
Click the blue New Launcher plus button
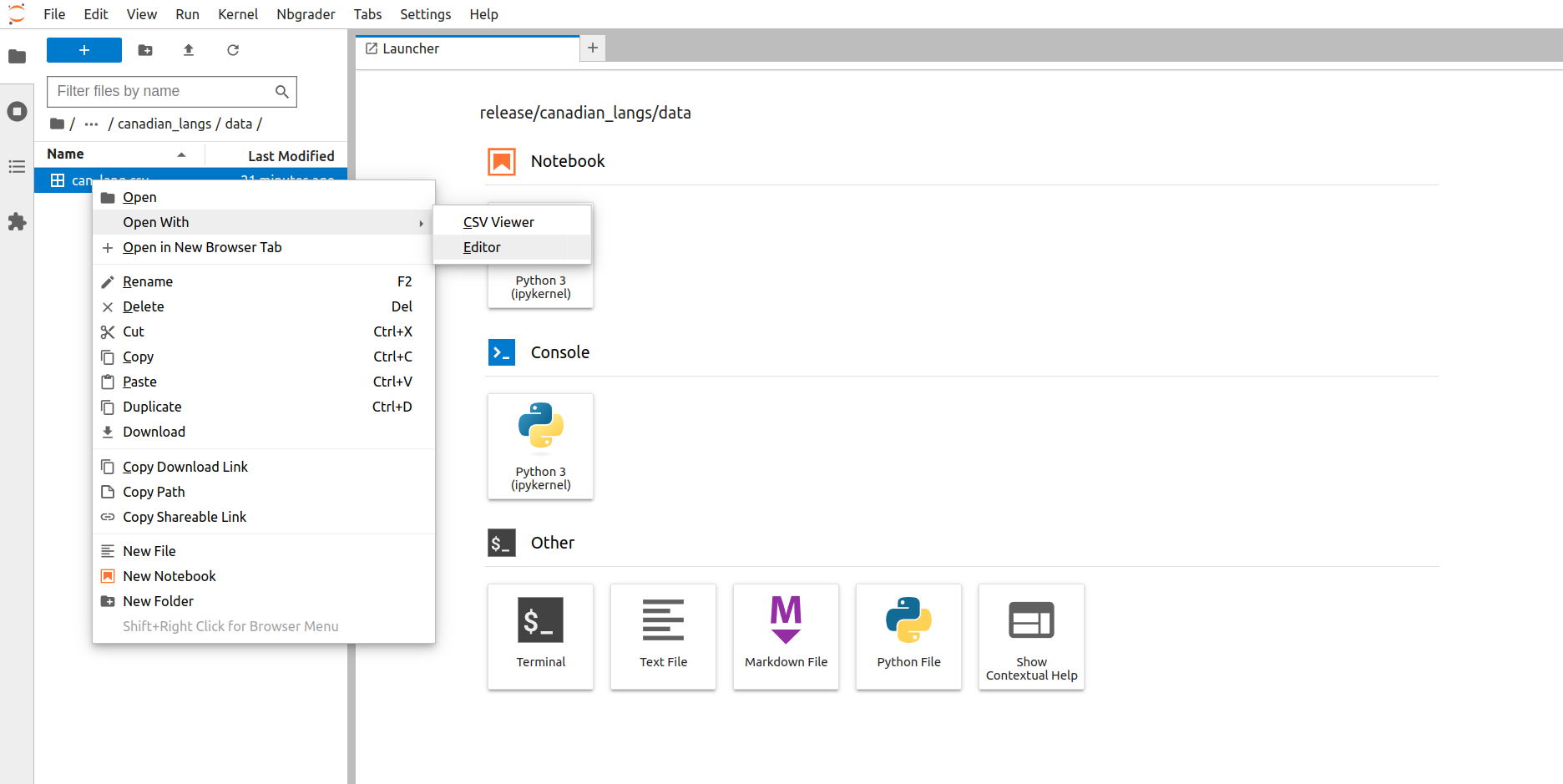coord(84,50)
